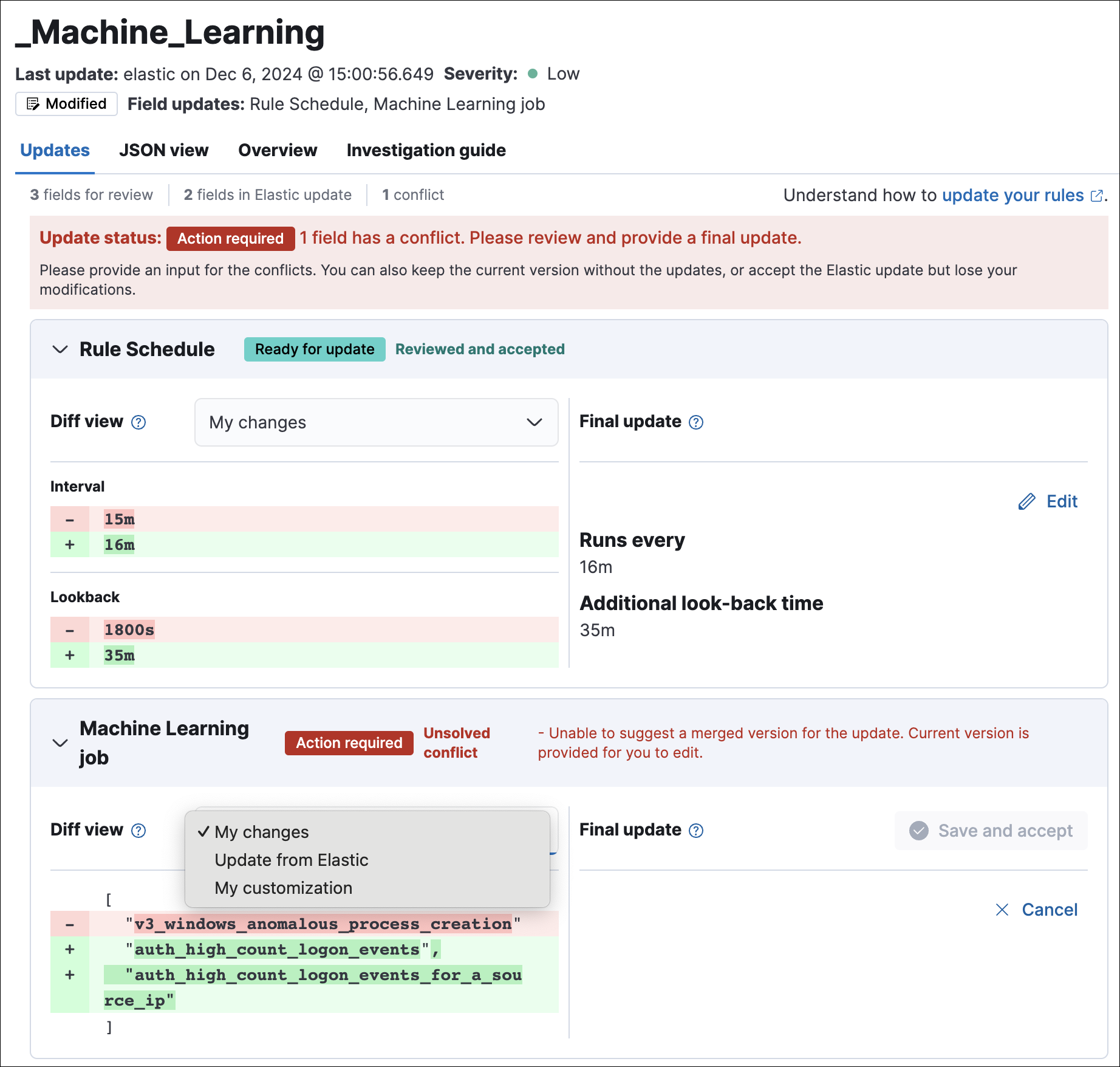Click the Field updates summary text

[336, 104]
